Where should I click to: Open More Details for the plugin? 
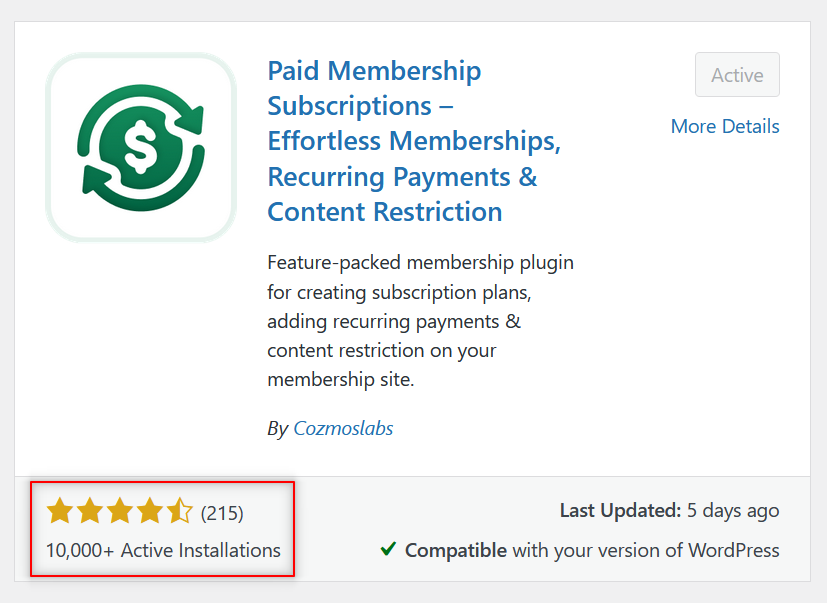(724, 126)
